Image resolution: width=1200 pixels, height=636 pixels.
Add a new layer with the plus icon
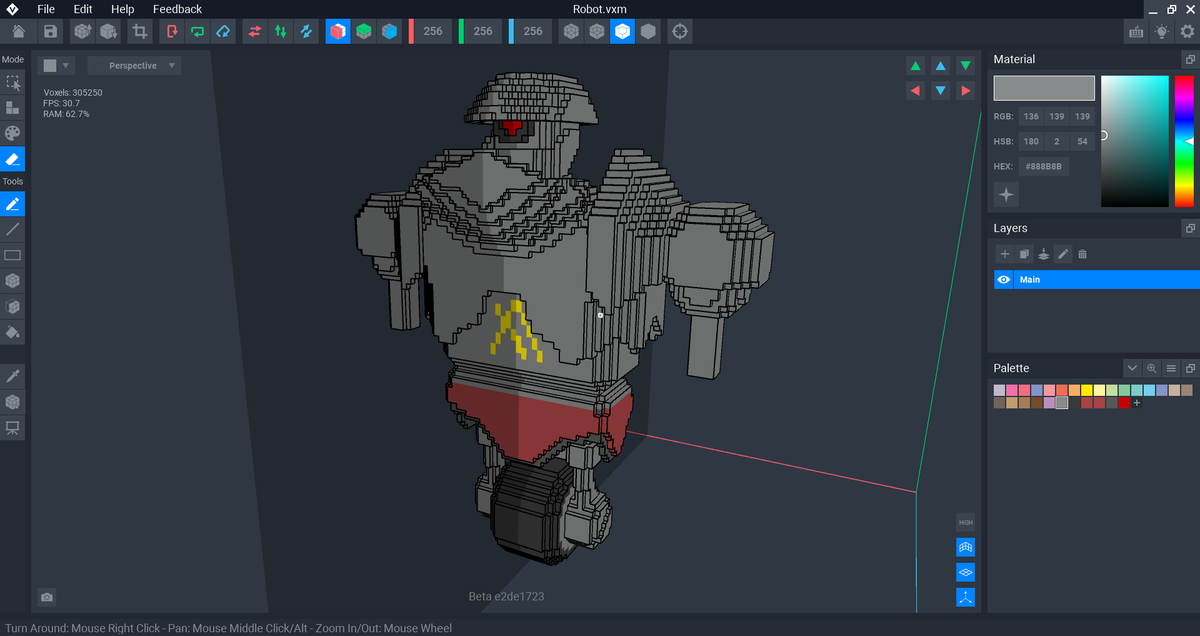click(x=1005, y=254)
